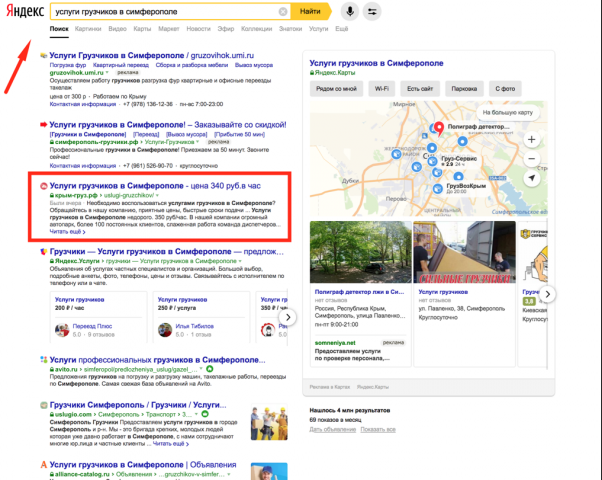Open the Видео tab
Screen dimensions: 602x480
117,29
